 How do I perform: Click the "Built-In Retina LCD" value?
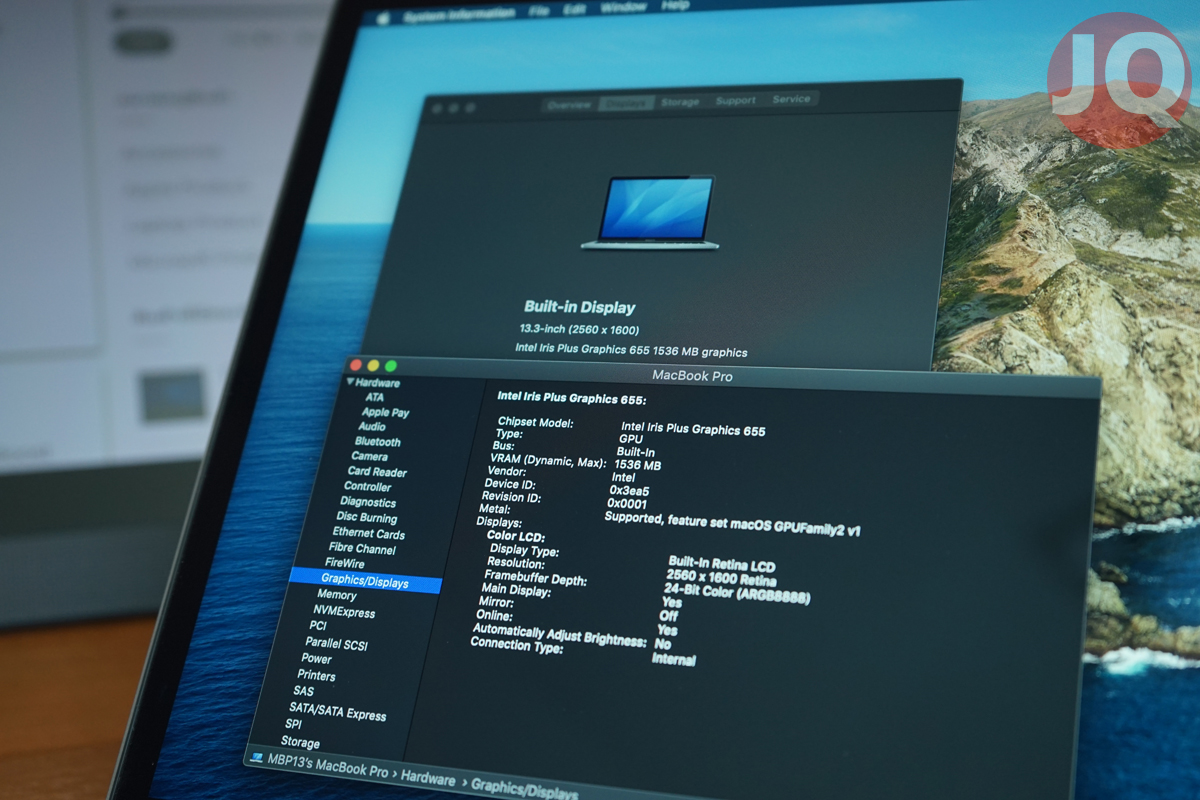click(722, 565)
